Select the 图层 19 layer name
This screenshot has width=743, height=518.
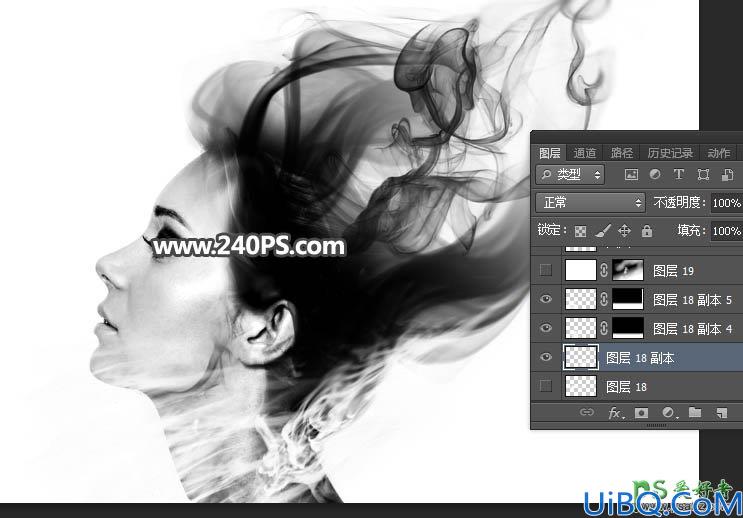673,271
